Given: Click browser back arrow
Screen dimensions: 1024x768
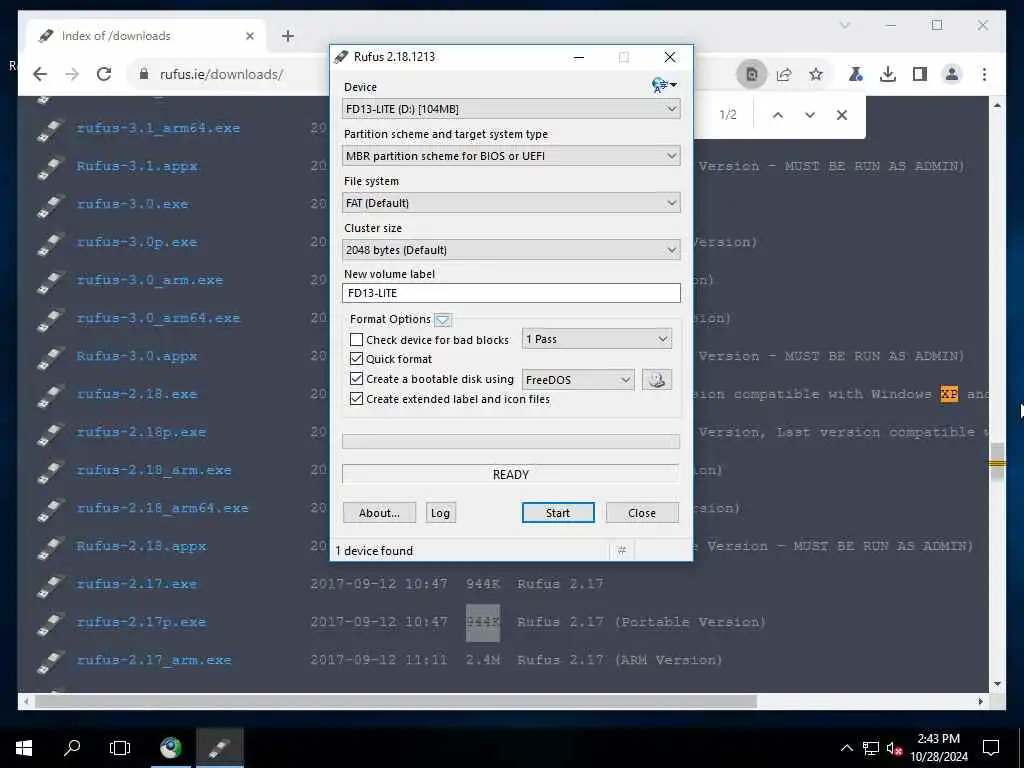Looking at the screenshot, I should point(40,74).
